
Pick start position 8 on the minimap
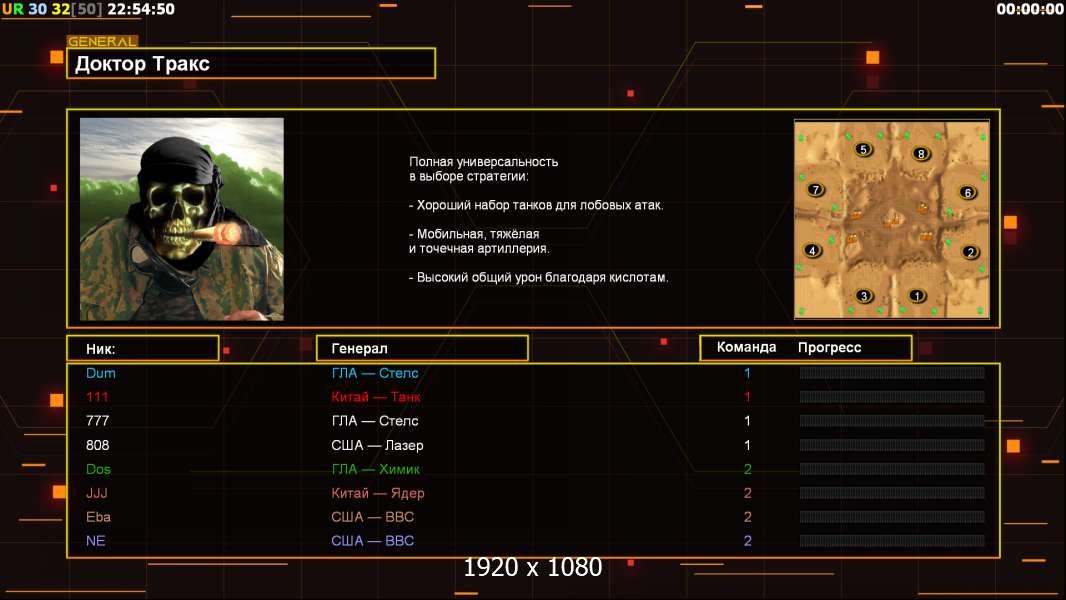coord(921,153)
